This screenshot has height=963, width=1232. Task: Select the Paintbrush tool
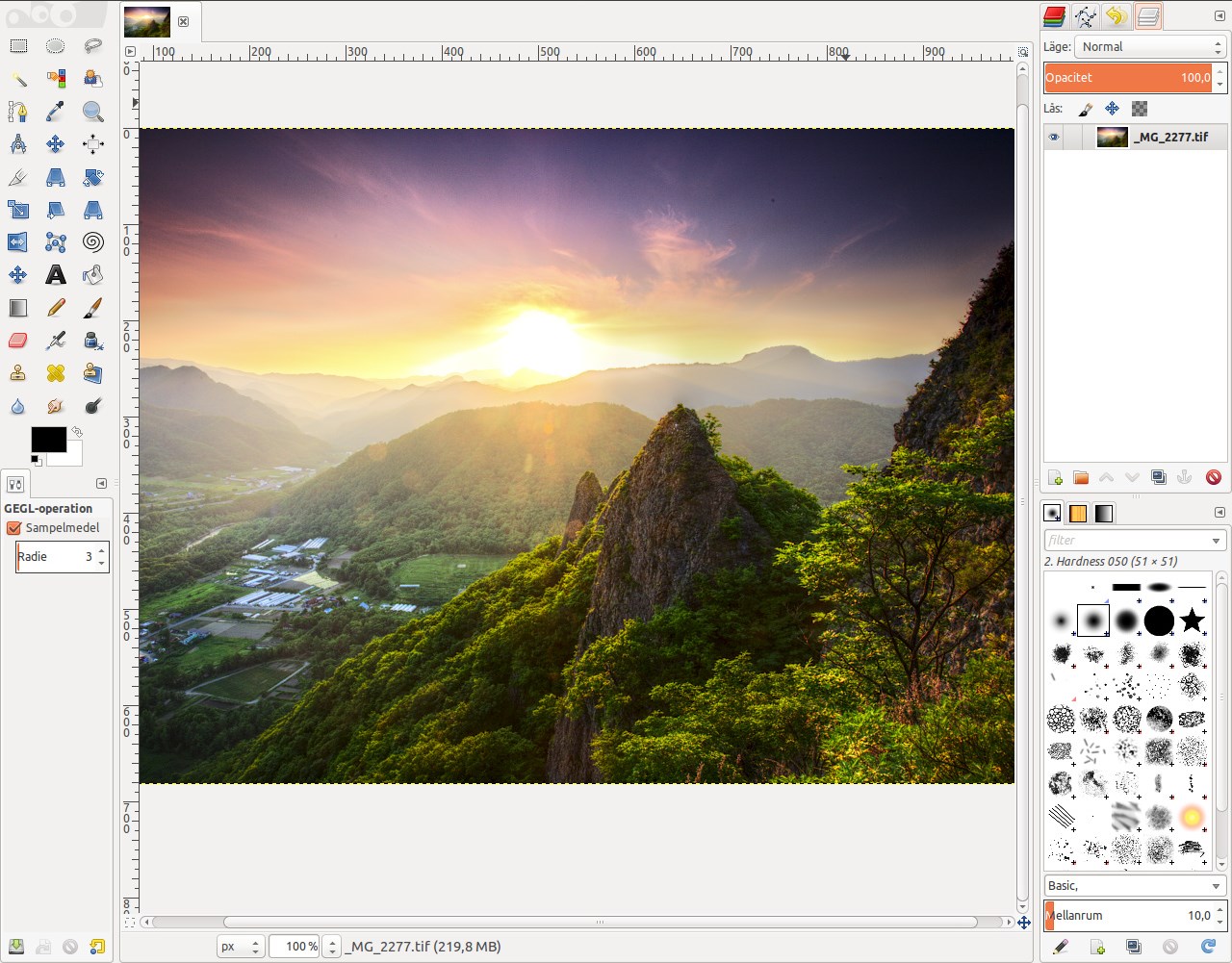tap(93, 308)
